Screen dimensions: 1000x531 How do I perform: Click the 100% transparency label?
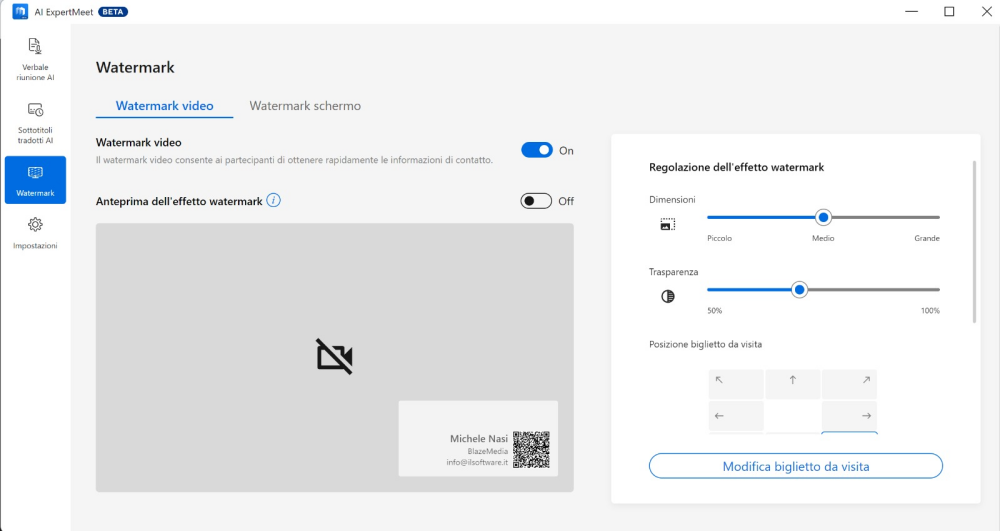(x=930, y=311)
